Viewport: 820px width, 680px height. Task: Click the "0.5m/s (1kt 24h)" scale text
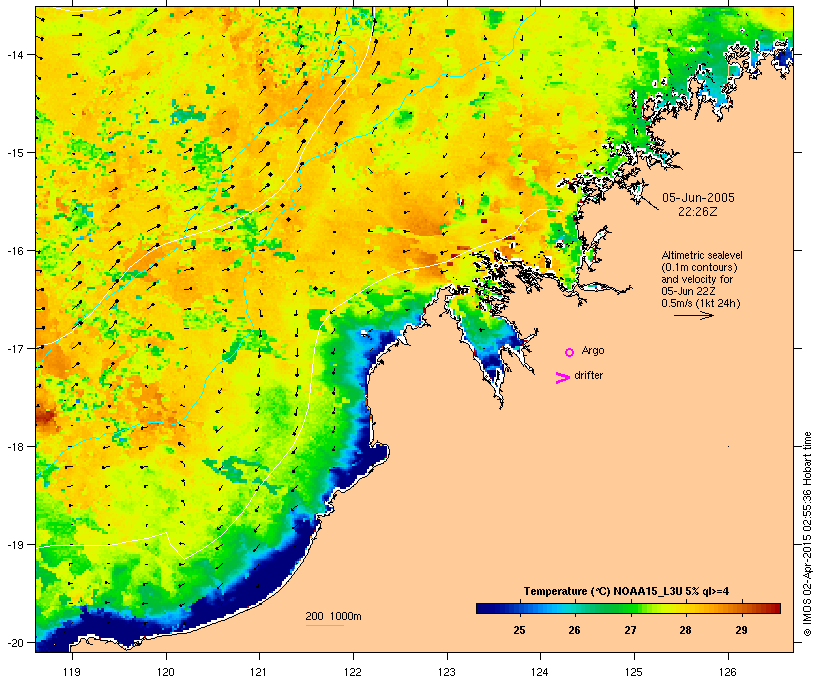[701, 303]
